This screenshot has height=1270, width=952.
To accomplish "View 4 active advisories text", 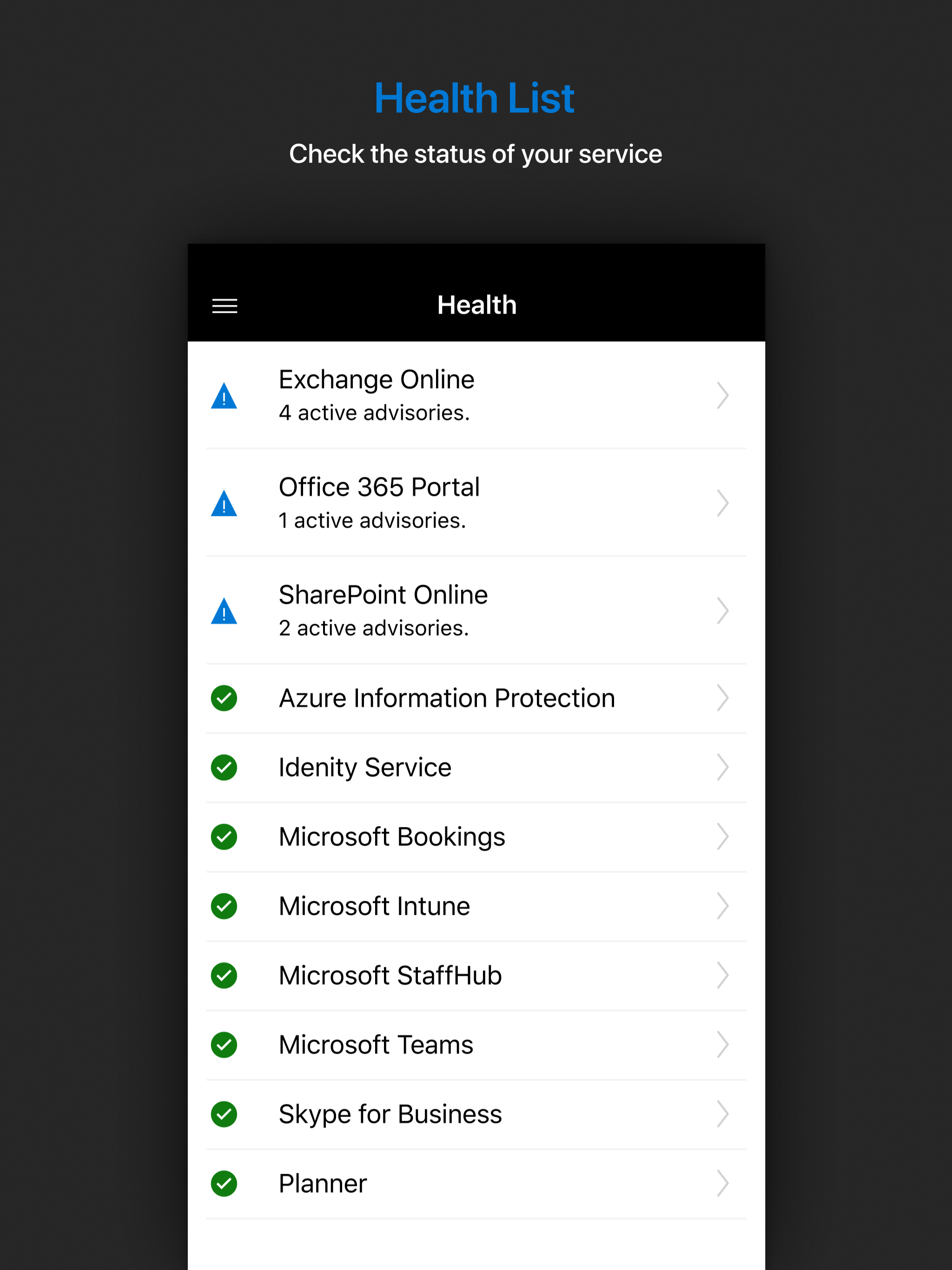I will (x=374, y=413).
